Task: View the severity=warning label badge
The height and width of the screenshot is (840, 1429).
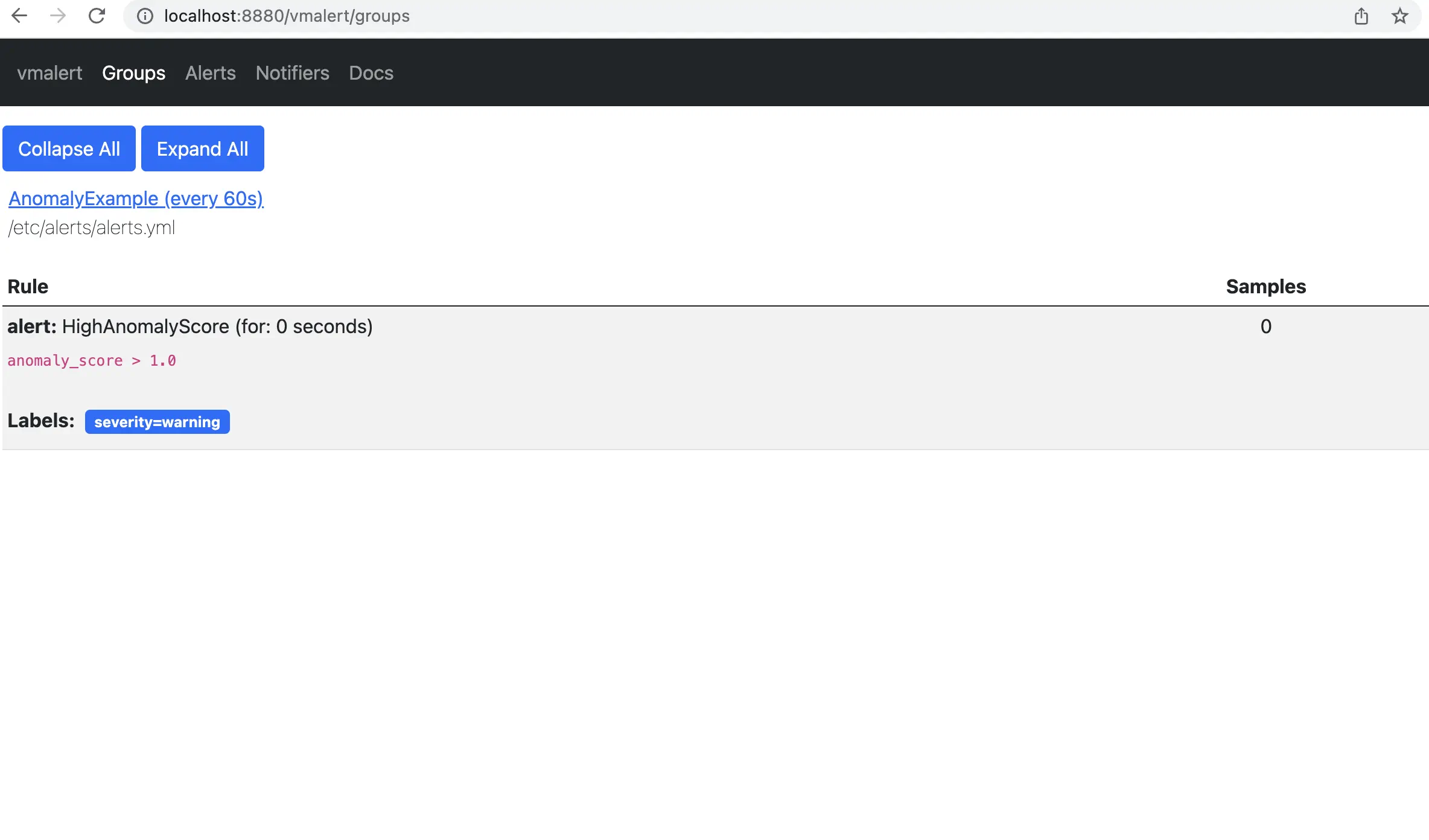Action: [157, 421]
